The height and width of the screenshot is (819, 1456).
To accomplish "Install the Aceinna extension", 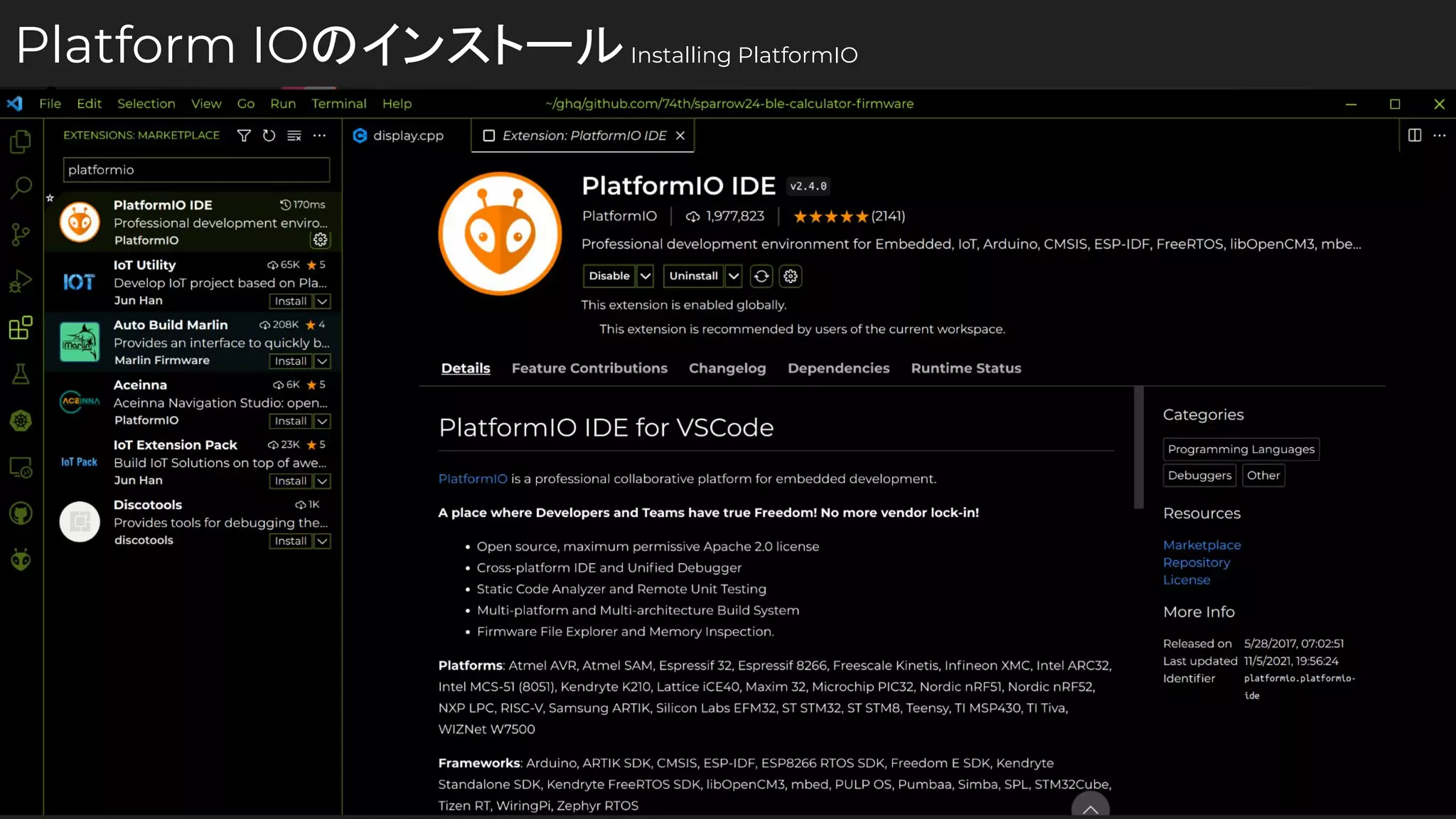I will coord(291,421).
